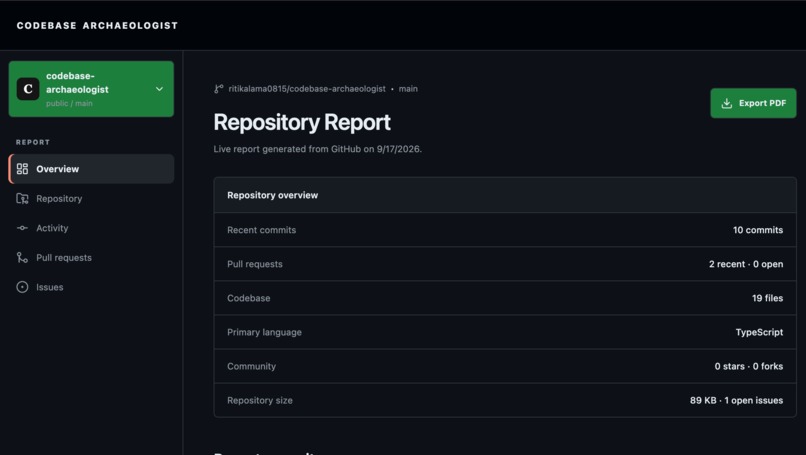
Task: Click the 89 KB · 1 open issues value
Action: pos(737,400)
